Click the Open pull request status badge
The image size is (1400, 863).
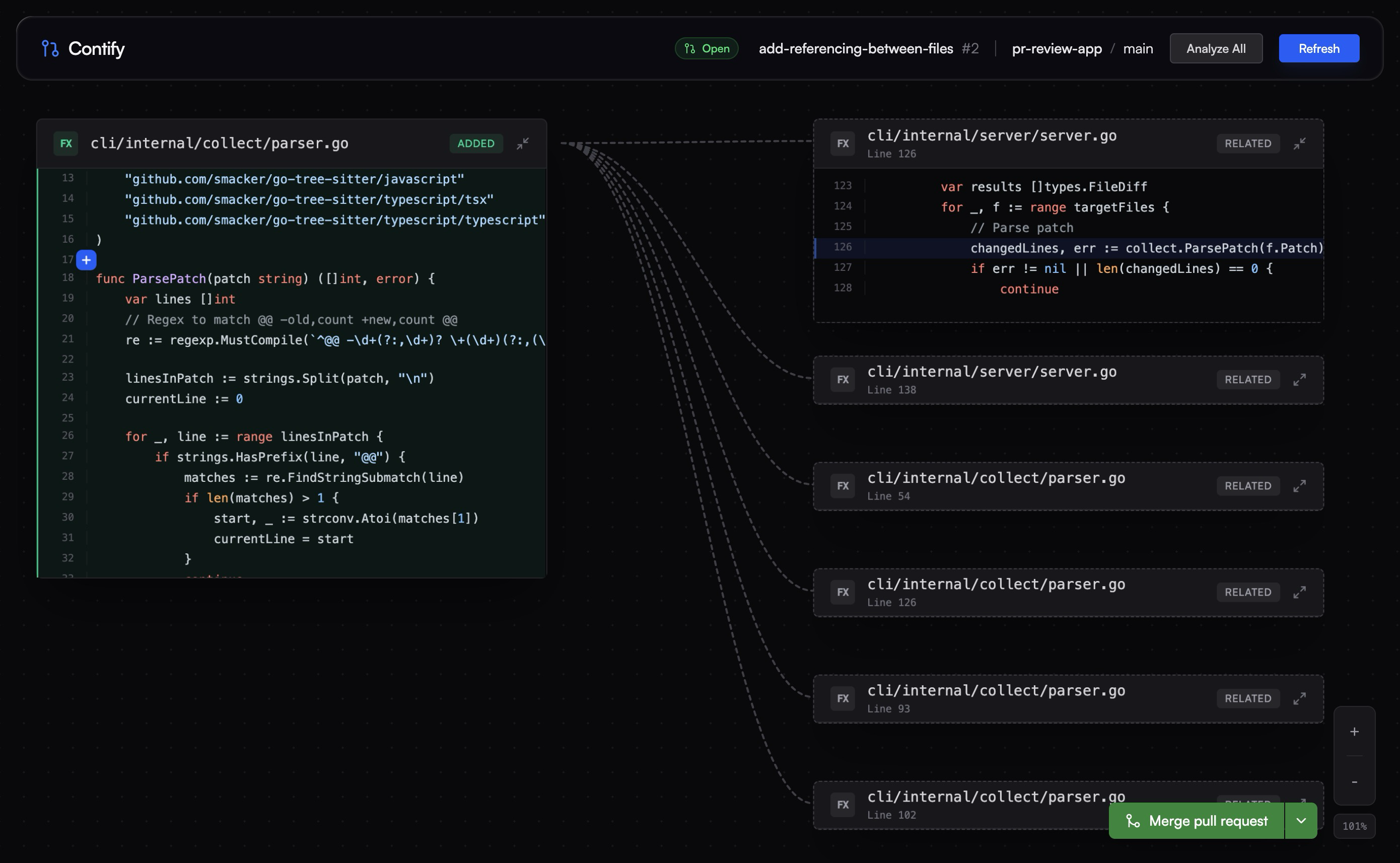[x=707, y=49]
